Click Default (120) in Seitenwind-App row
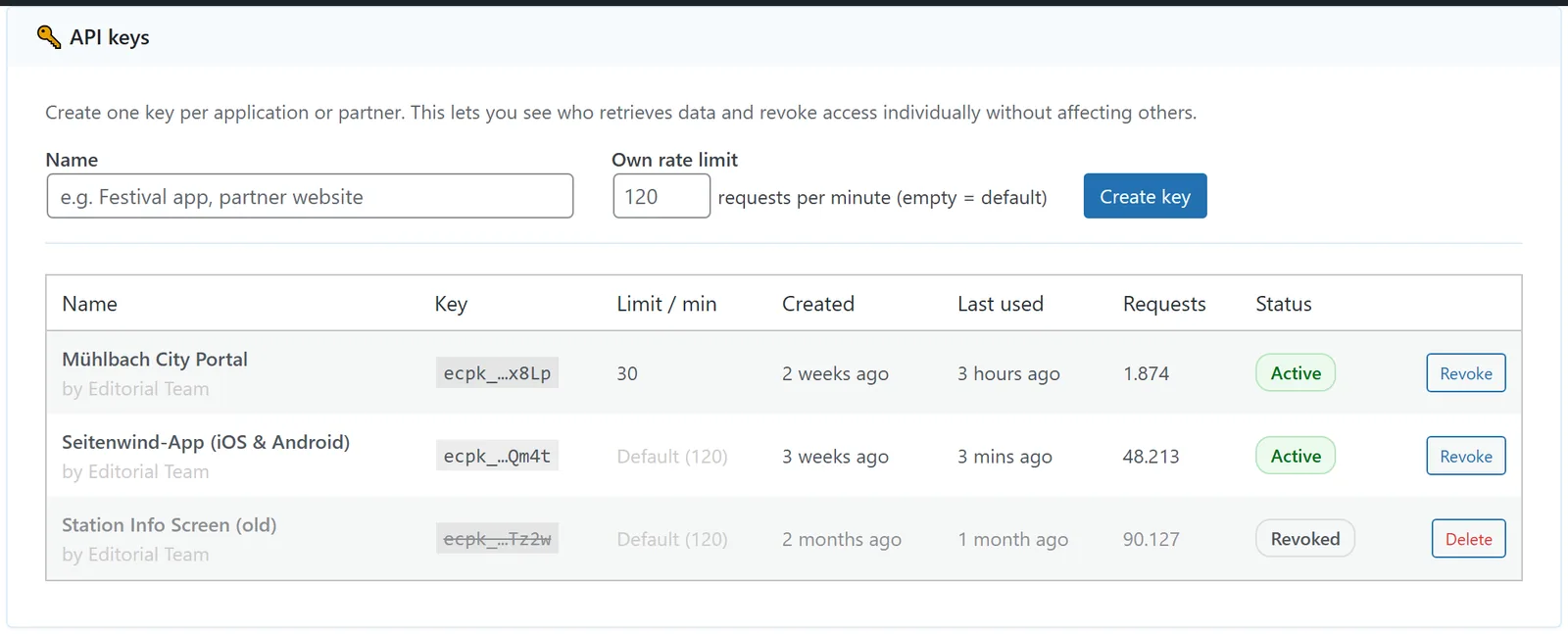Viewport: 1568px width, 634px height. pos(672,457)
